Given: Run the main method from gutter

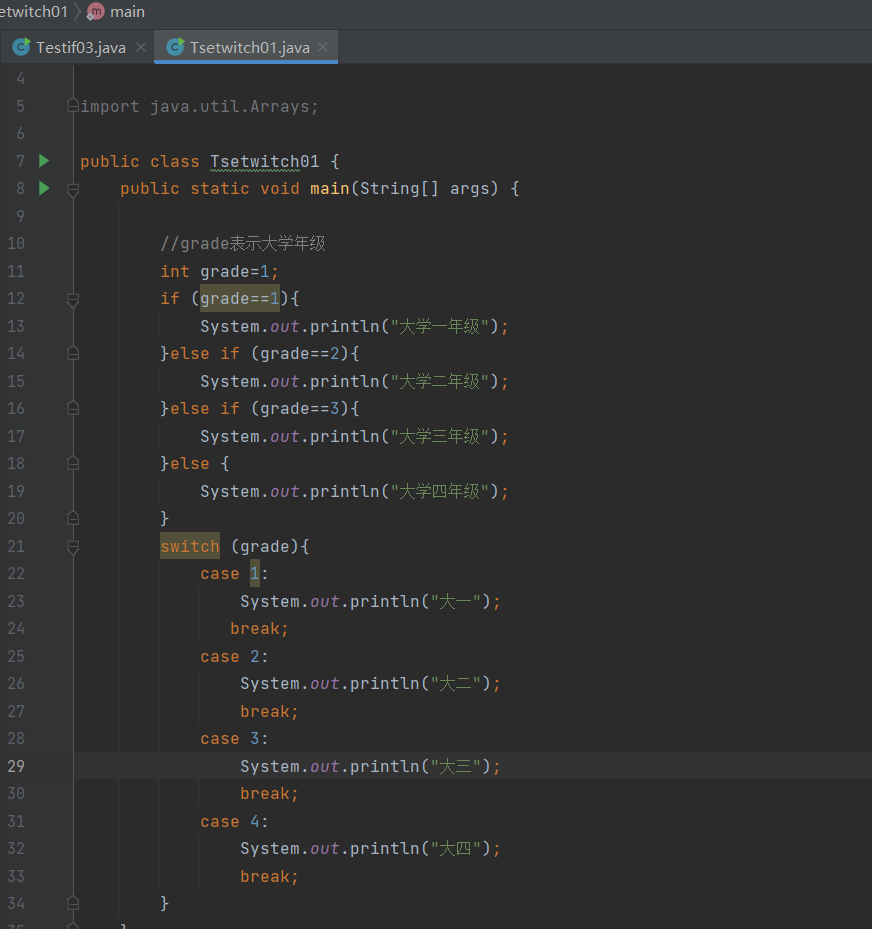Looking at the screenshot, I should tap(44, 188).
